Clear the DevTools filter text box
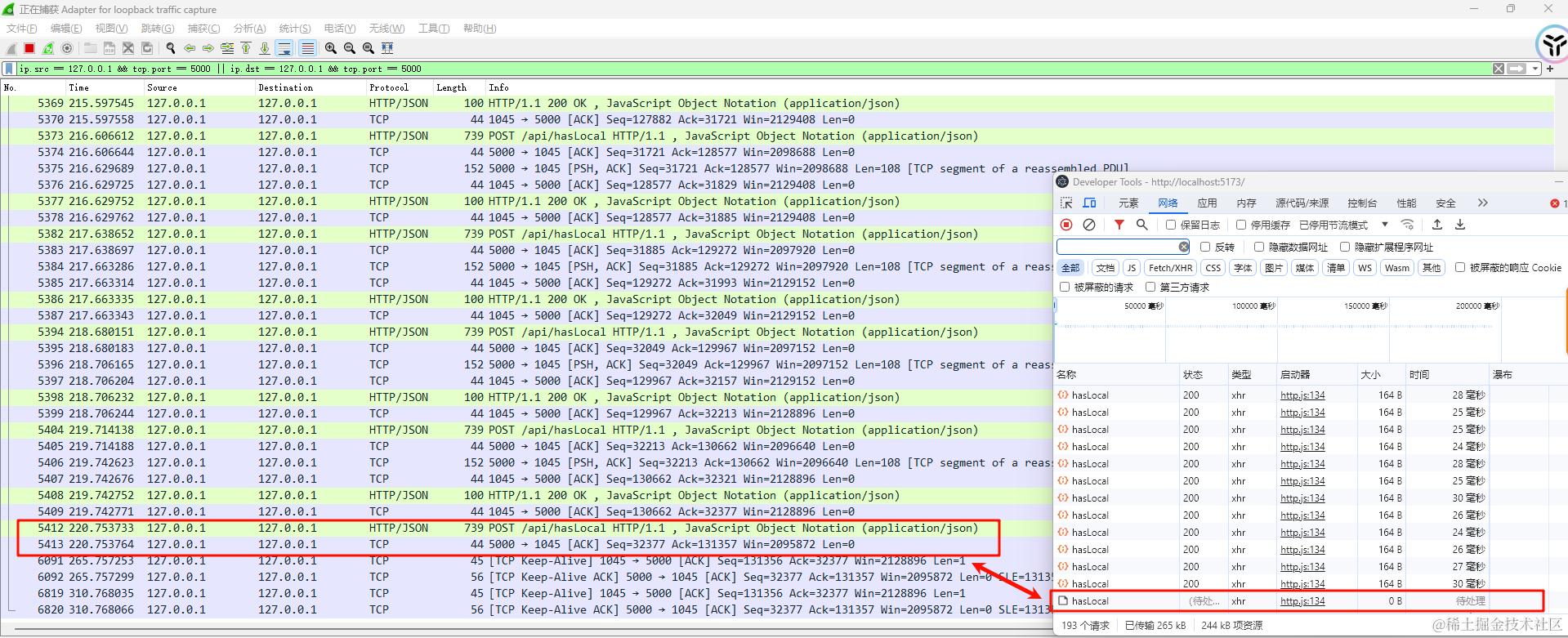 tap(1183, 247)
